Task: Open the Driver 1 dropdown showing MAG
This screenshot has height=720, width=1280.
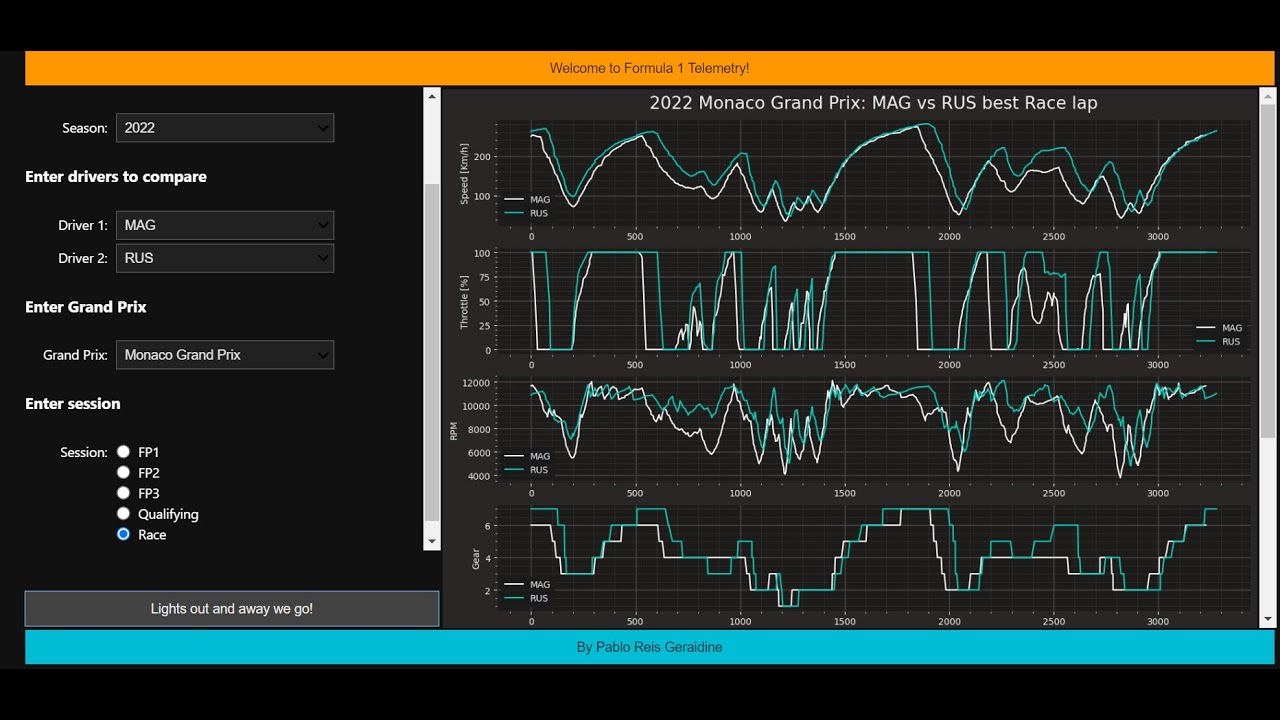Action: pyautogui.click(x=225, y=225)
